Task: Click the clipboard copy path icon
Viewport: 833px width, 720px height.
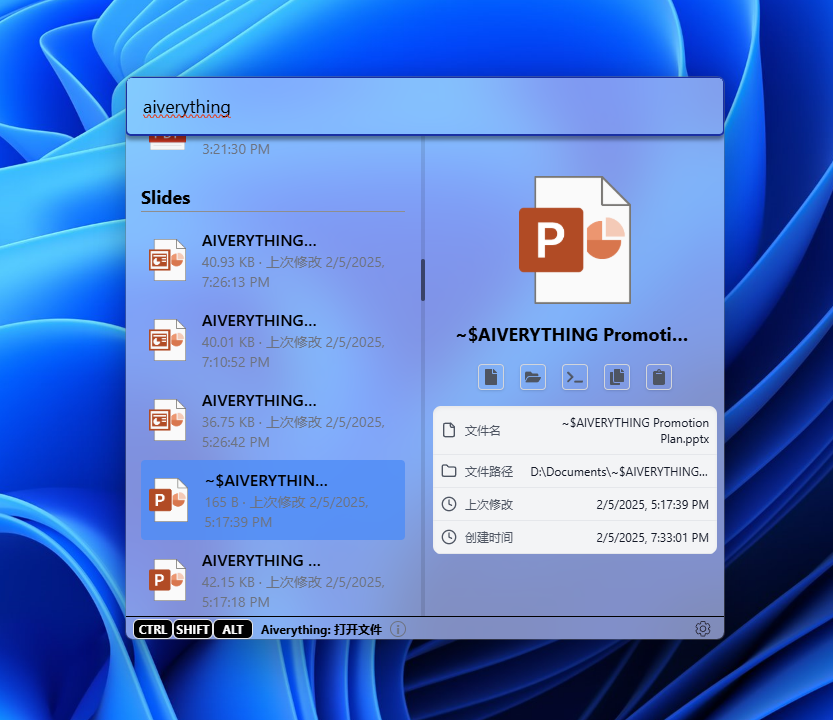Action: pos(659,377)
